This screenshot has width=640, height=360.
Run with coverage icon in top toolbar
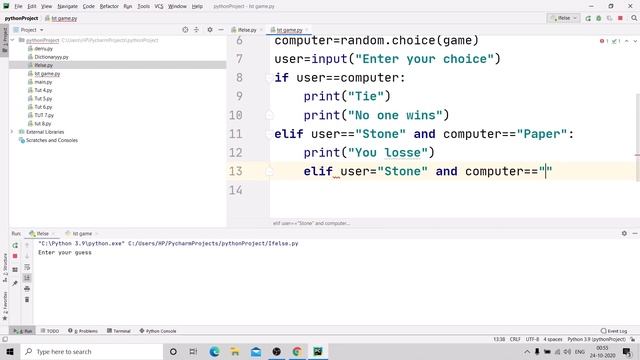609,18
